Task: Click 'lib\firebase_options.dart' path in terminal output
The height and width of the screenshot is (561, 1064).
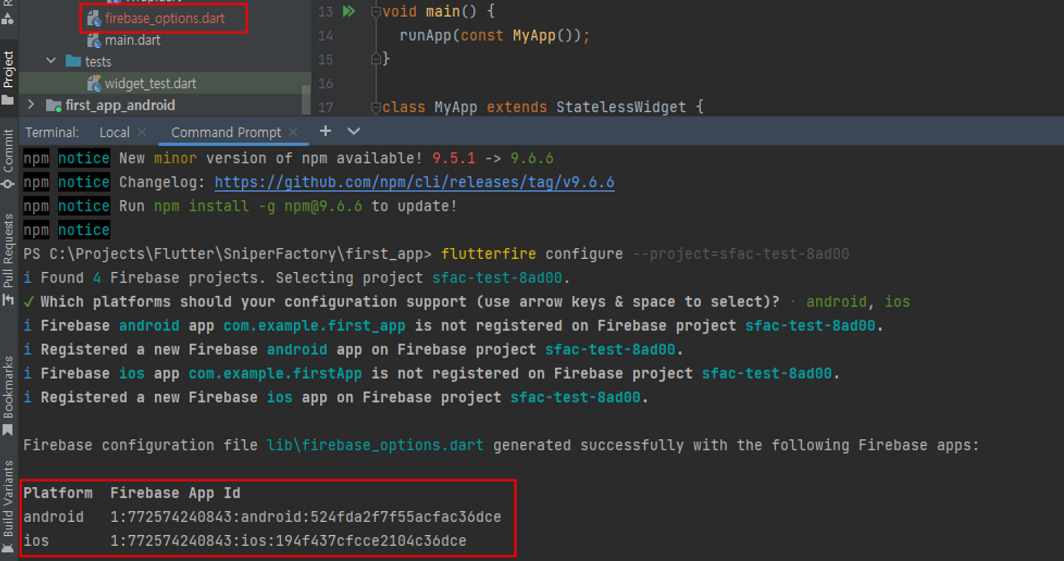Action: click(x=375, y=445)
